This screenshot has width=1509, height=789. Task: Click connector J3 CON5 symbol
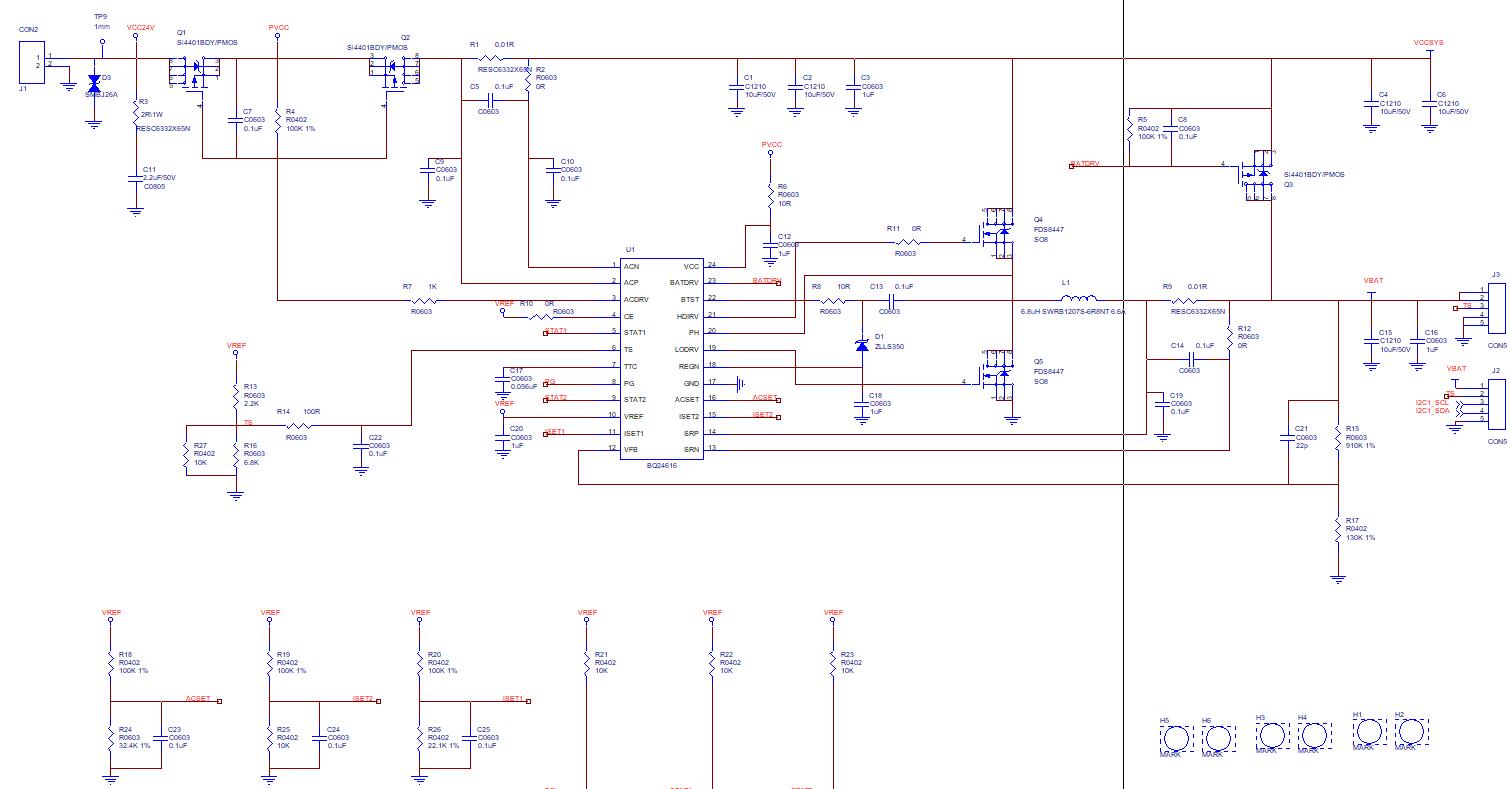[1496, 308]
